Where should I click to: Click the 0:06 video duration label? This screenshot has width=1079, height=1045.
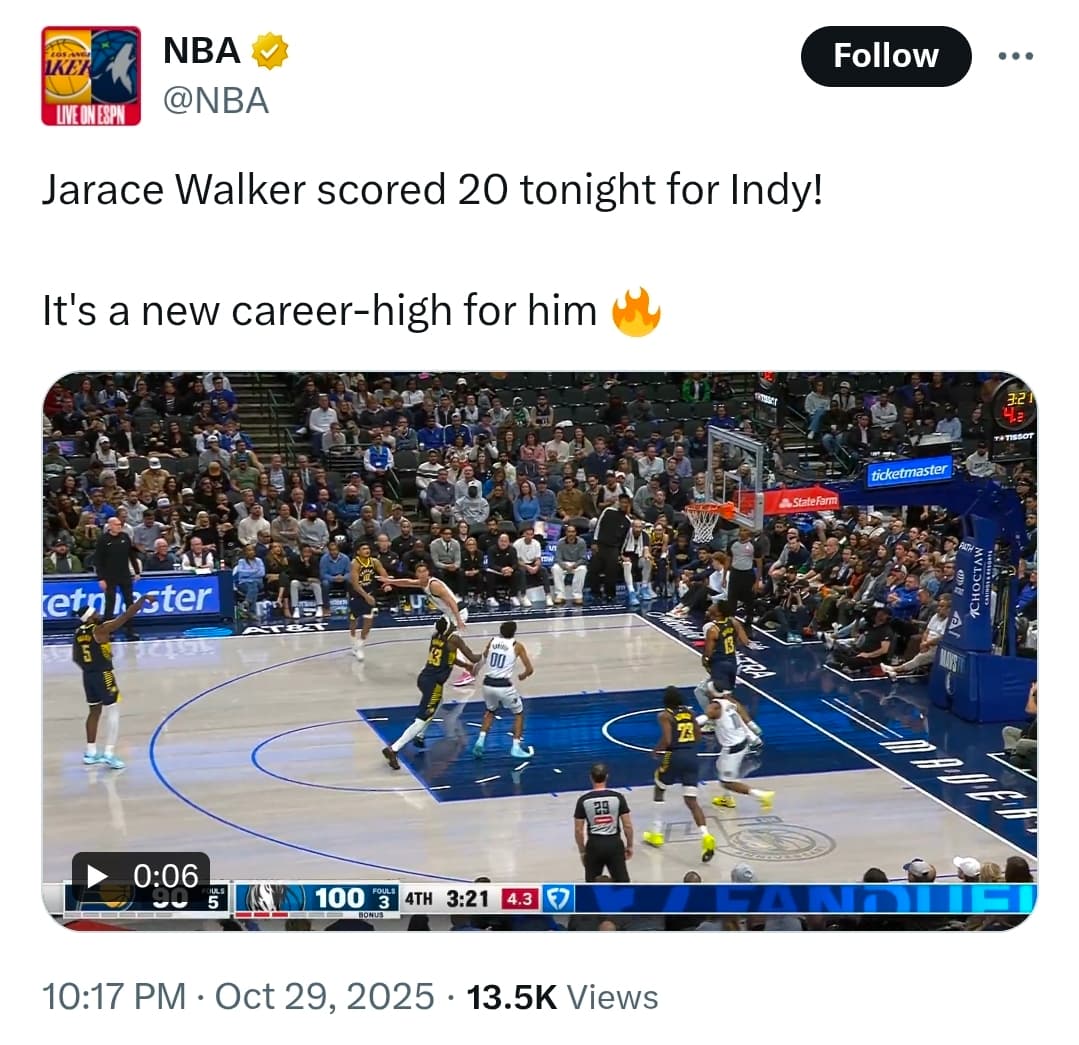point(166,876)
